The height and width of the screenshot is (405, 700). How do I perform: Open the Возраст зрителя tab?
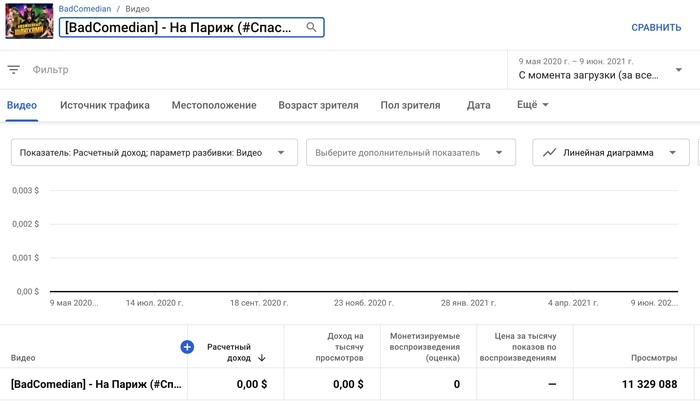pos(318,105)
